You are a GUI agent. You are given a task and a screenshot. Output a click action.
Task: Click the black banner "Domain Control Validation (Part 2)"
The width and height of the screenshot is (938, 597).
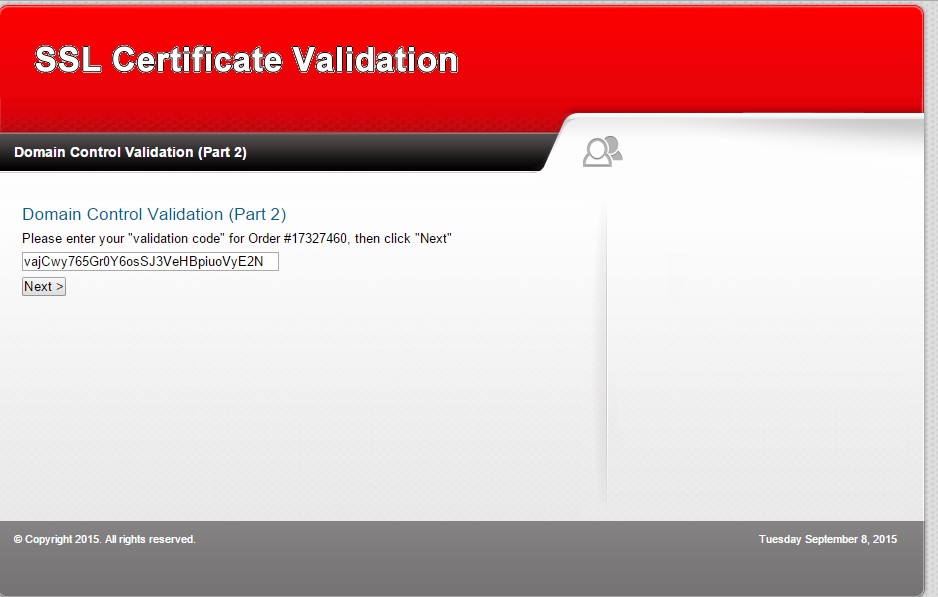click(130, 152)
